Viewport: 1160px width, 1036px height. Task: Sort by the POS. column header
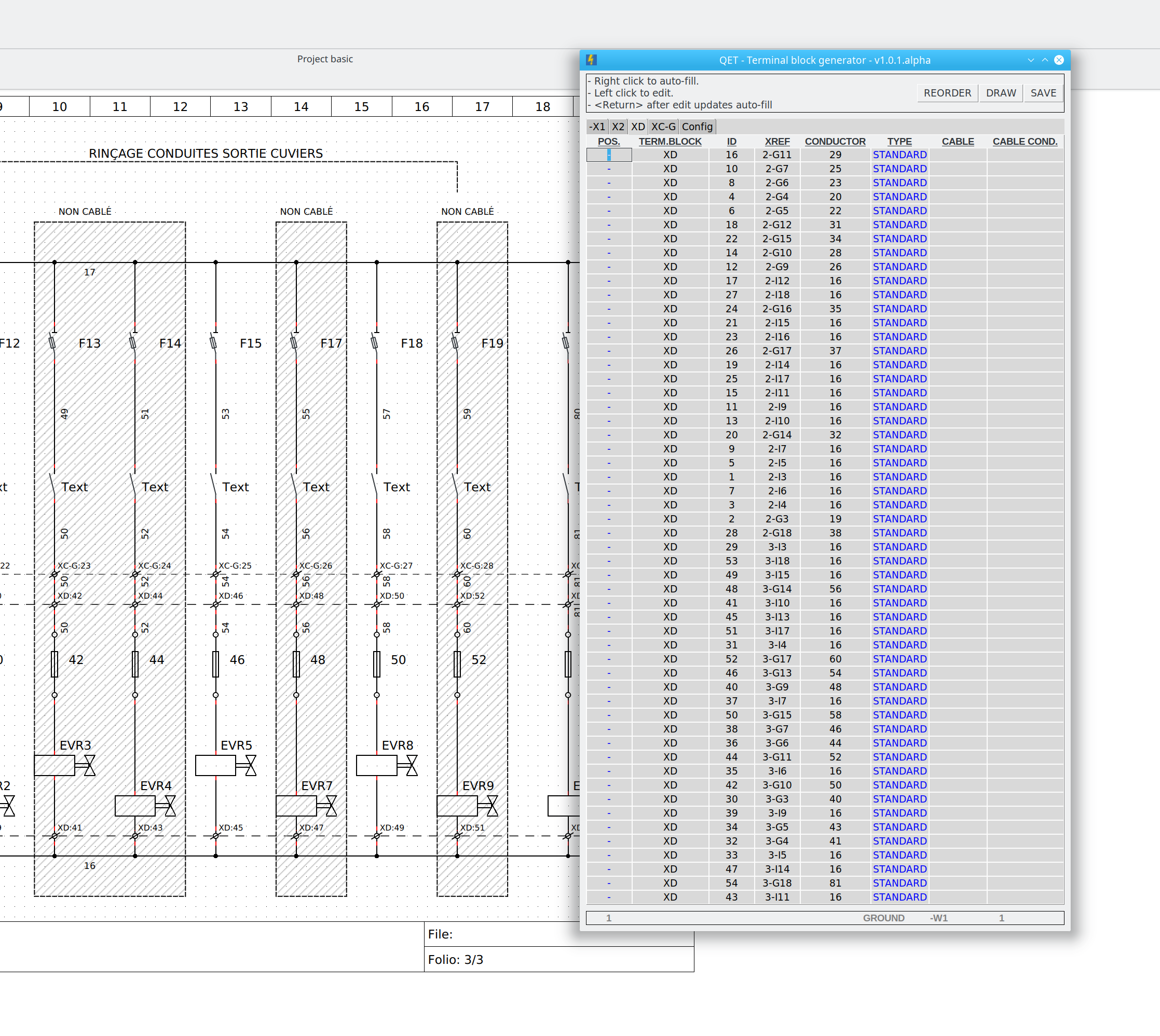(x=608, y=141)
